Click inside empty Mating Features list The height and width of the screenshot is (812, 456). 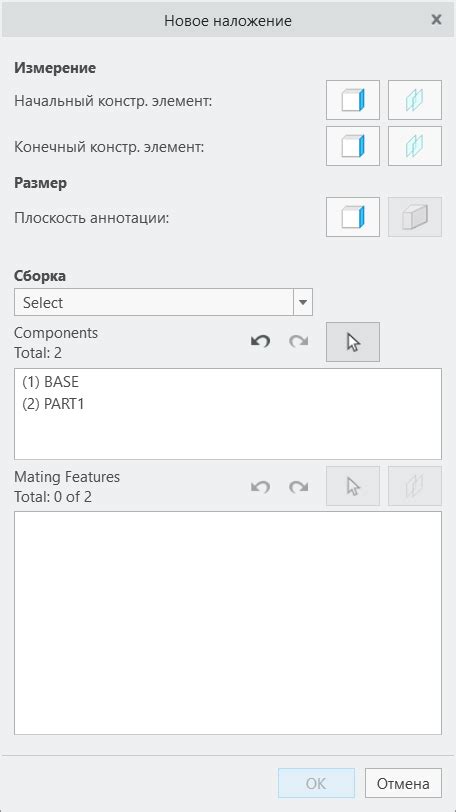(228, 623)
